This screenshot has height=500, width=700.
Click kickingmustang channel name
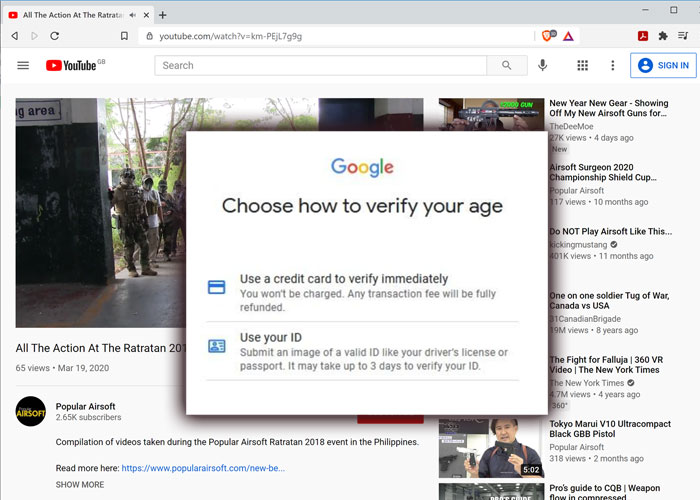pos(578,245)
